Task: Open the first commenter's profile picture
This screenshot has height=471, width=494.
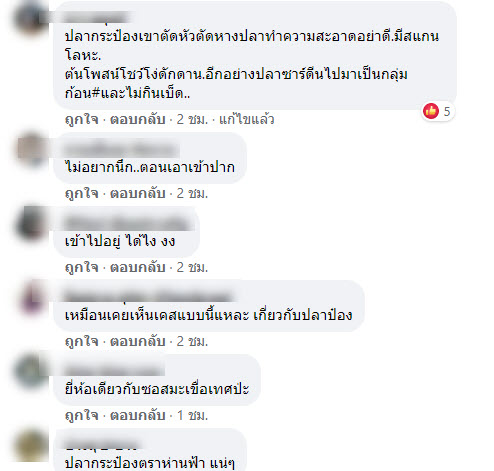Action: [32, 17]
